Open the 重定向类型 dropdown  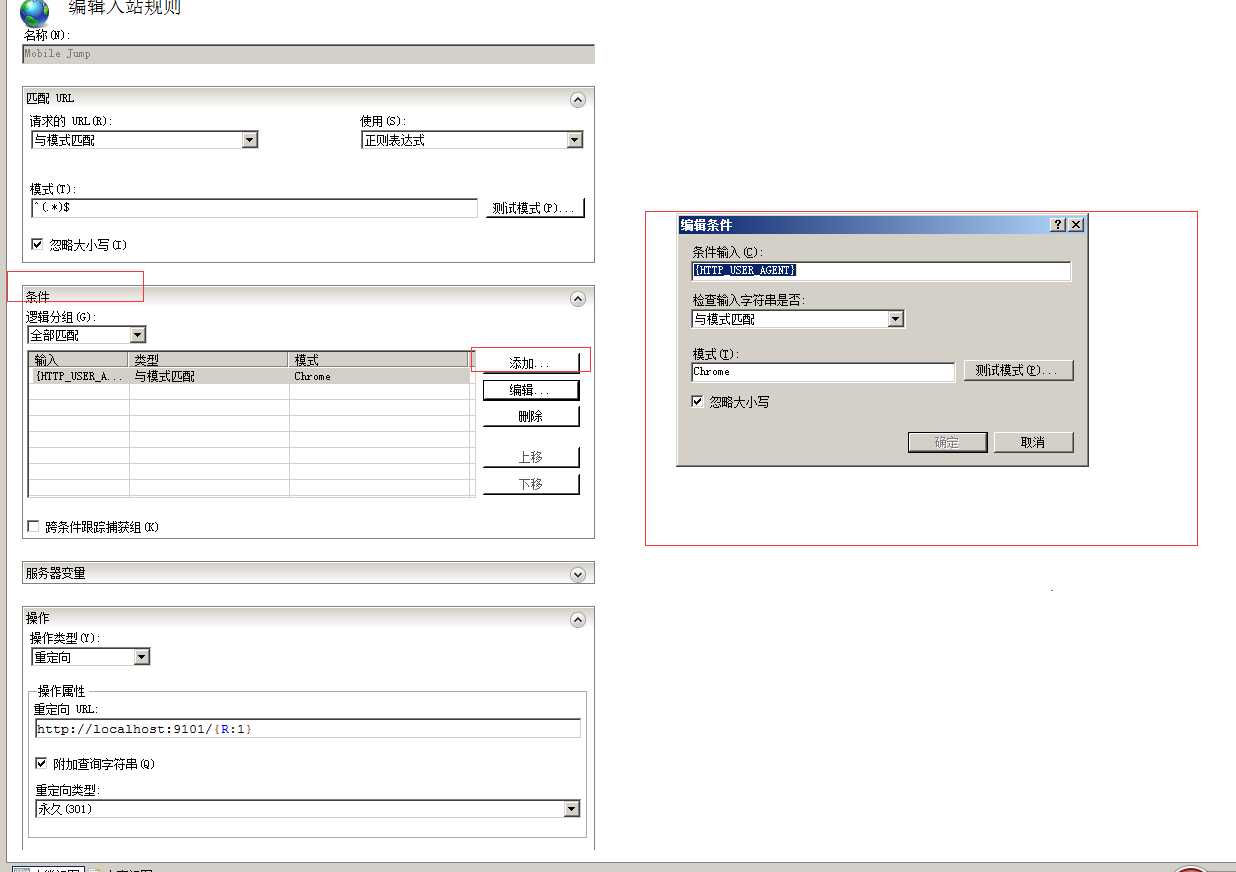click(x=571, y=808)
